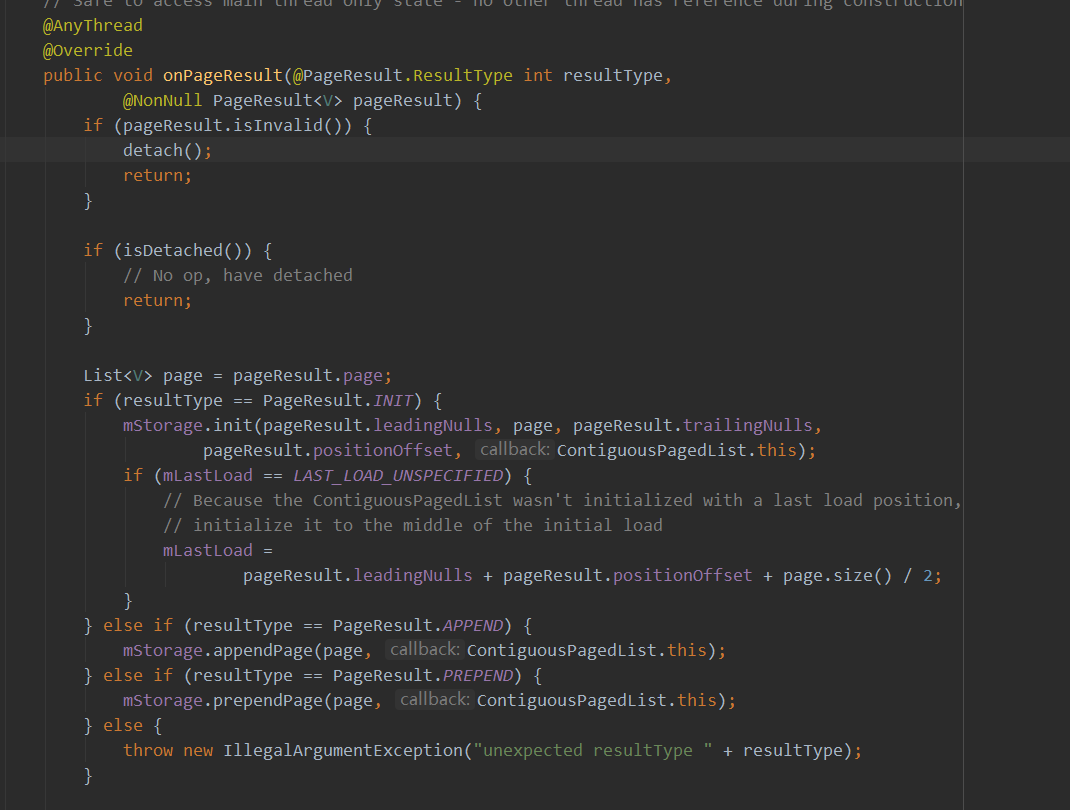1070x810 pixels.
Task: Click the @Override annotation
Action: (x=87, y=50)
